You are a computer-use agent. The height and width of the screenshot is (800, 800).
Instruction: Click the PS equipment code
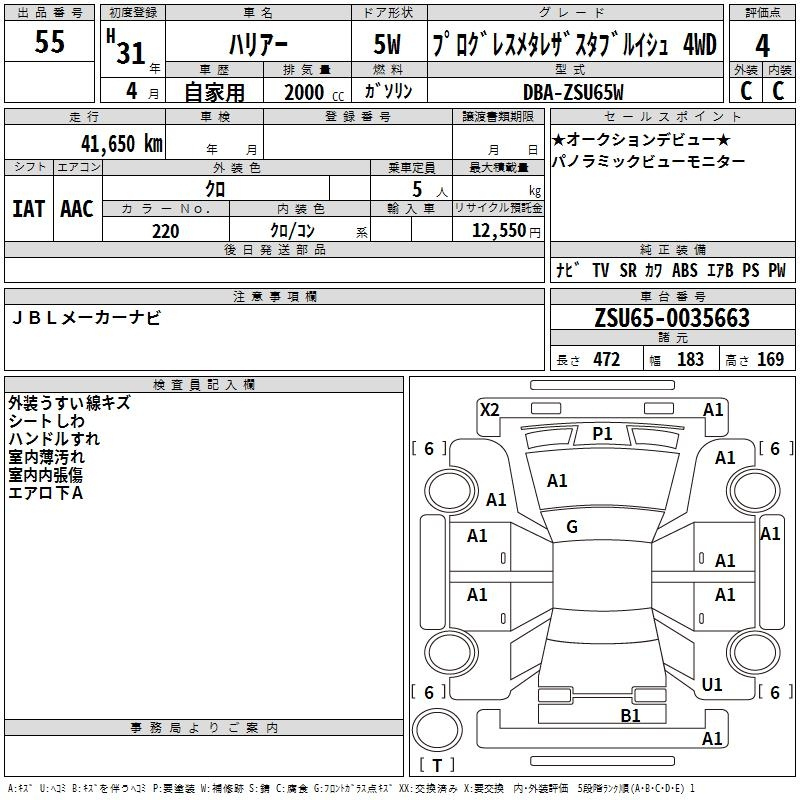click(x=751, y=270)
